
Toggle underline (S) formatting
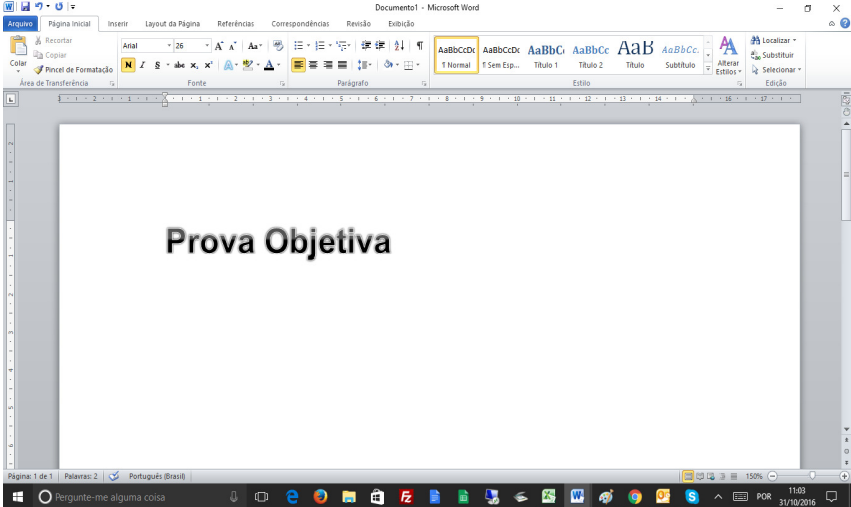157,65
